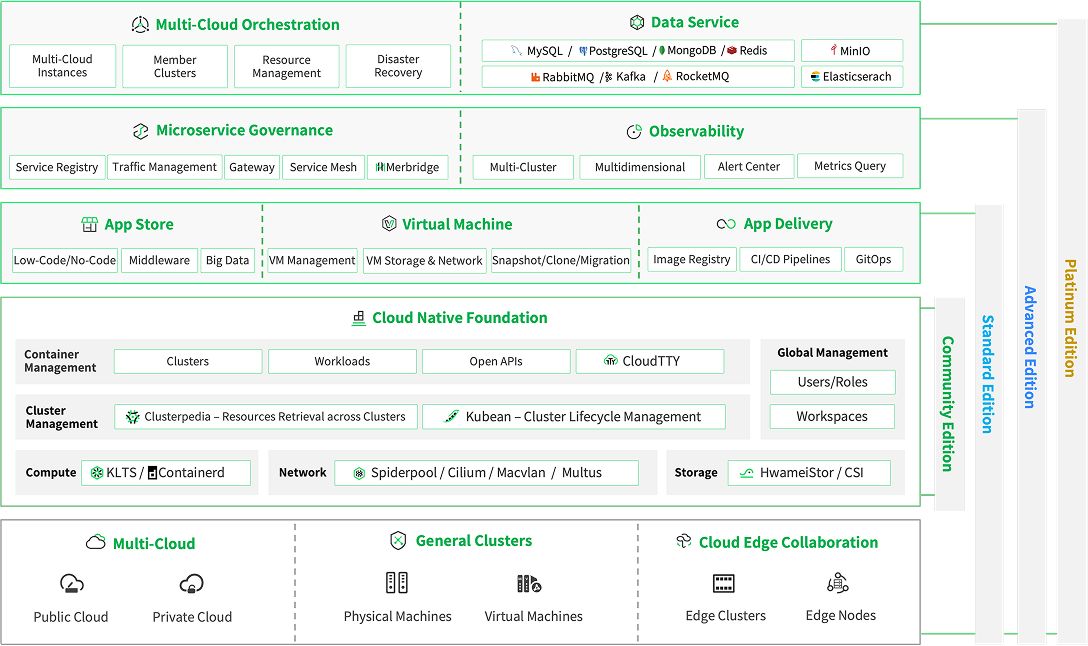1088x646 pixels.
Task: Click the Cloud Edge Collaboration heading icon
Action: click(x=683, y=541)
